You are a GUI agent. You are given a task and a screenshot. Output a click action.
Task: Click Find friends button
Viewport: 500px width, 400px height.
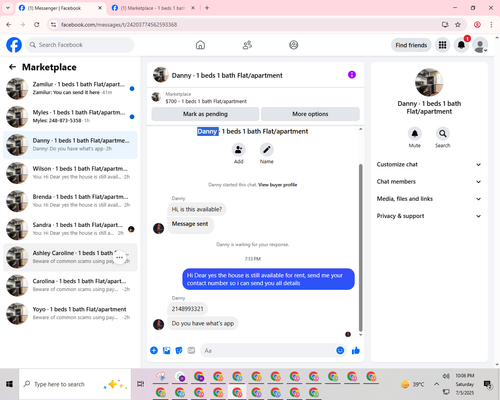(x=411, y=45)
